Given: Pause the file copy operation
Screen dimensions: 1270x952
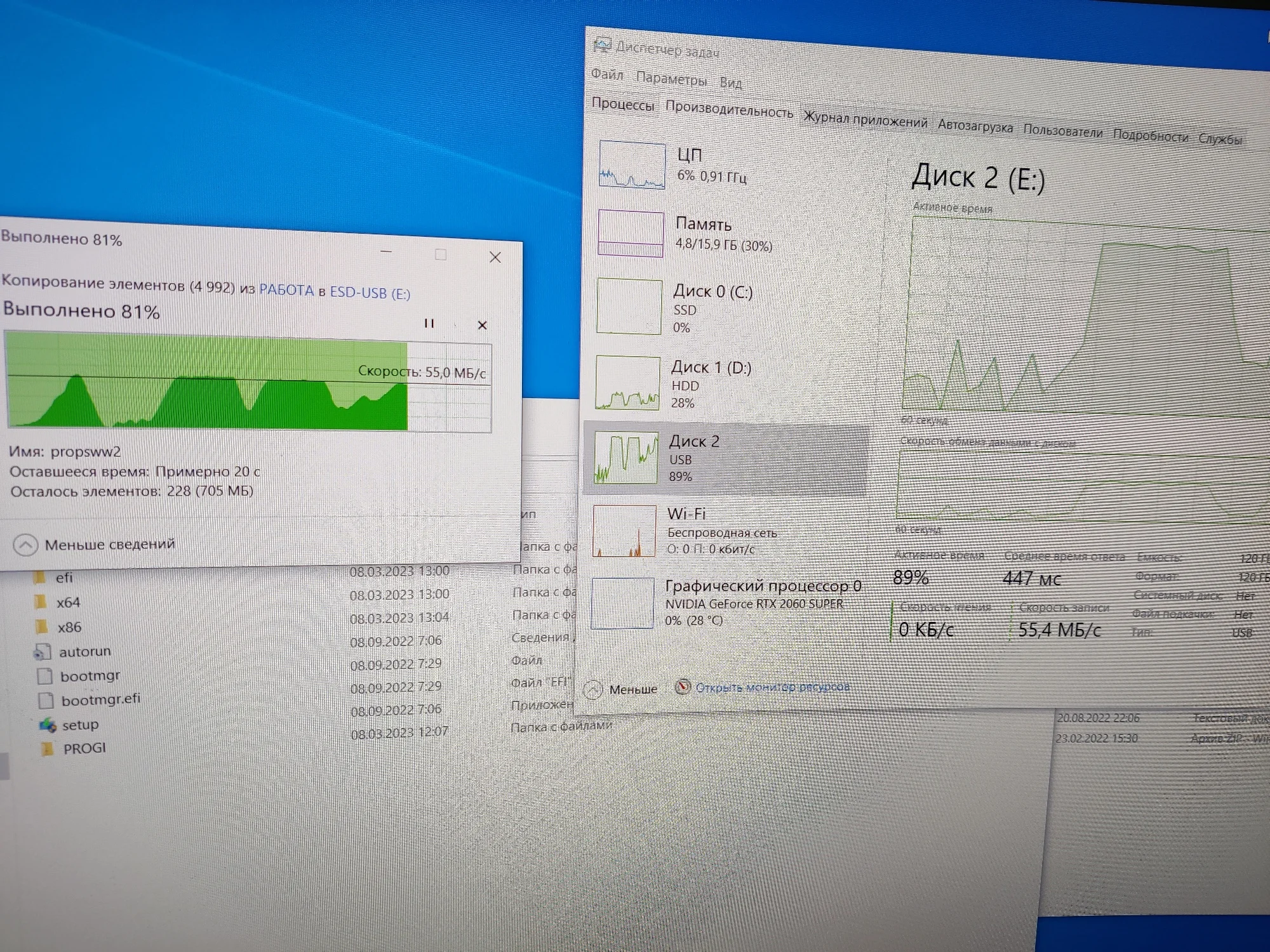Looking at the screenshot, I should click(429, 324).
